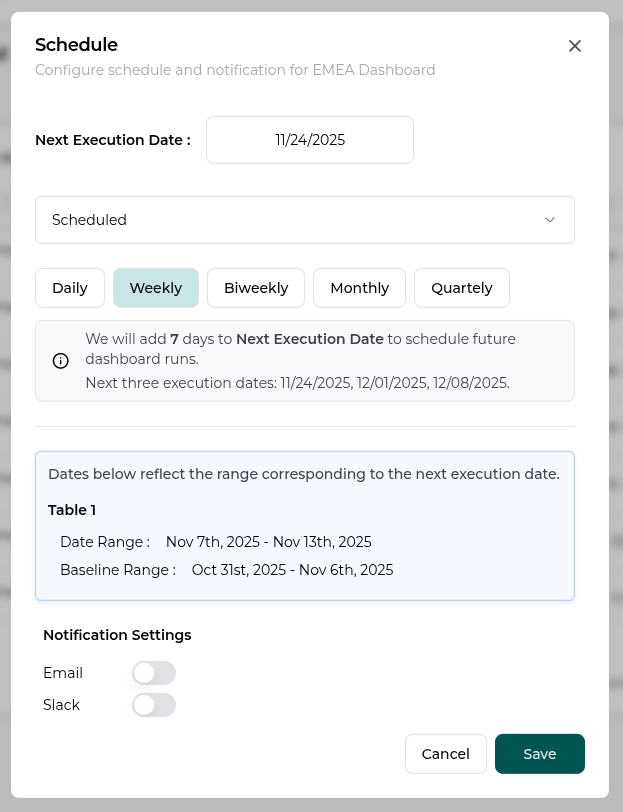The height and width of the screenshot is (812, 623).
Task: Click the Email label in Notification Settings
Action: click(63, 673)
